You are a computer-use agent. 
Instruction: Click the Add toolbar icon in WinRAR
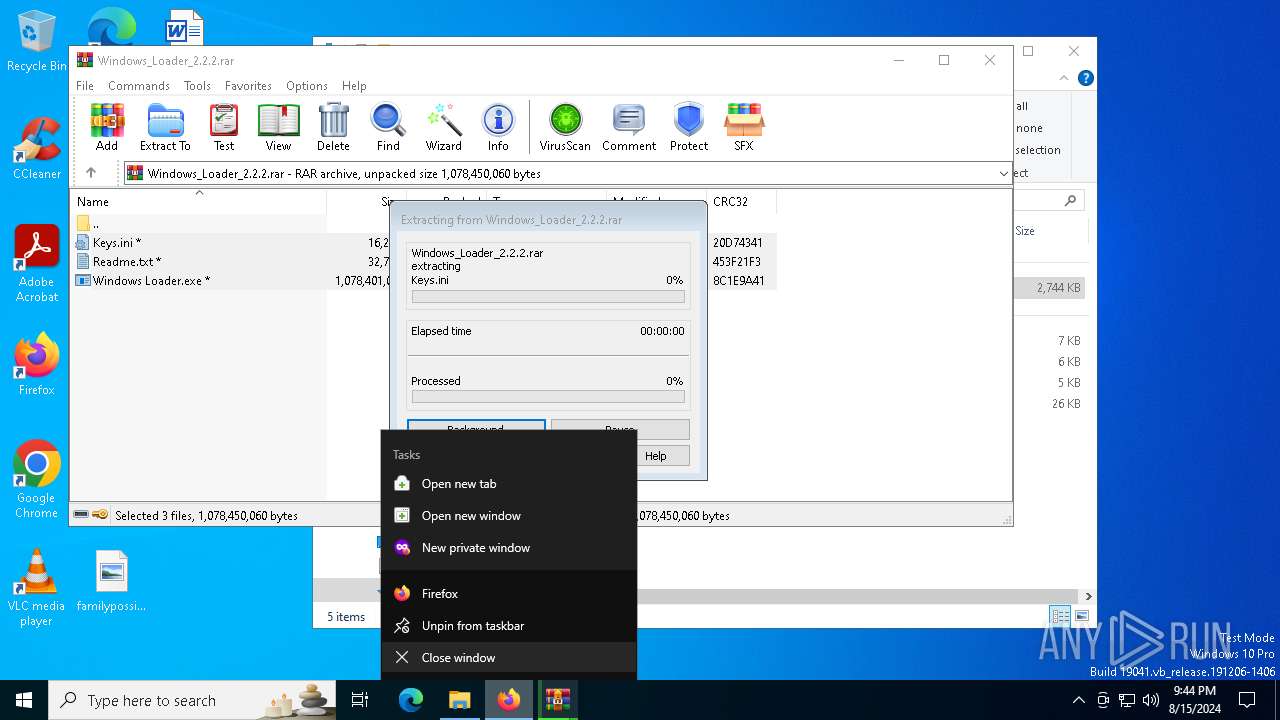tap(107, 127)
